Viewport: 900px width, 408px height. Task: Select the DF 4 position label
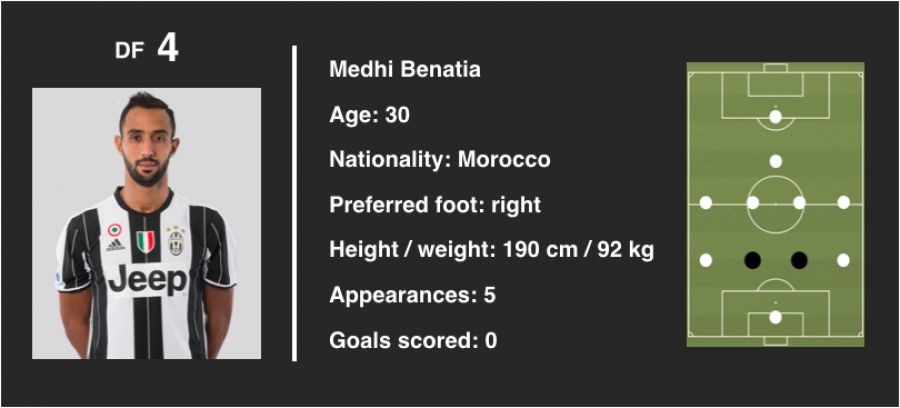(x=147, y=50)
